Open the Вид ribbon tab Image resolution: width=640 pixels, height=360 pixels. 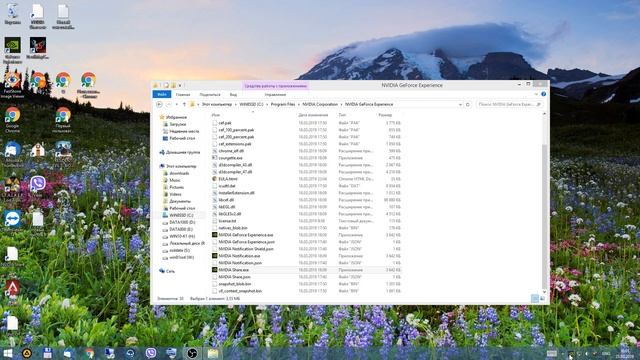[x=233, y=95]
